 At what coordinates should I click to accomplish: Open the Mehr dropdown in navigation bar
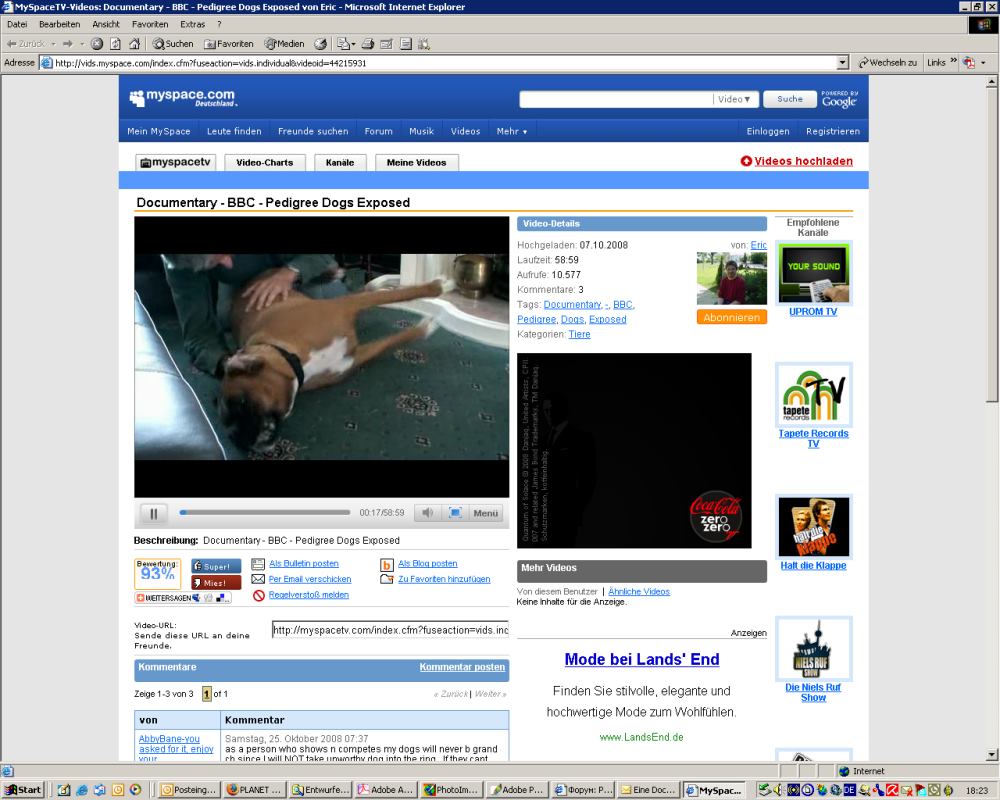tap(511, 131)
